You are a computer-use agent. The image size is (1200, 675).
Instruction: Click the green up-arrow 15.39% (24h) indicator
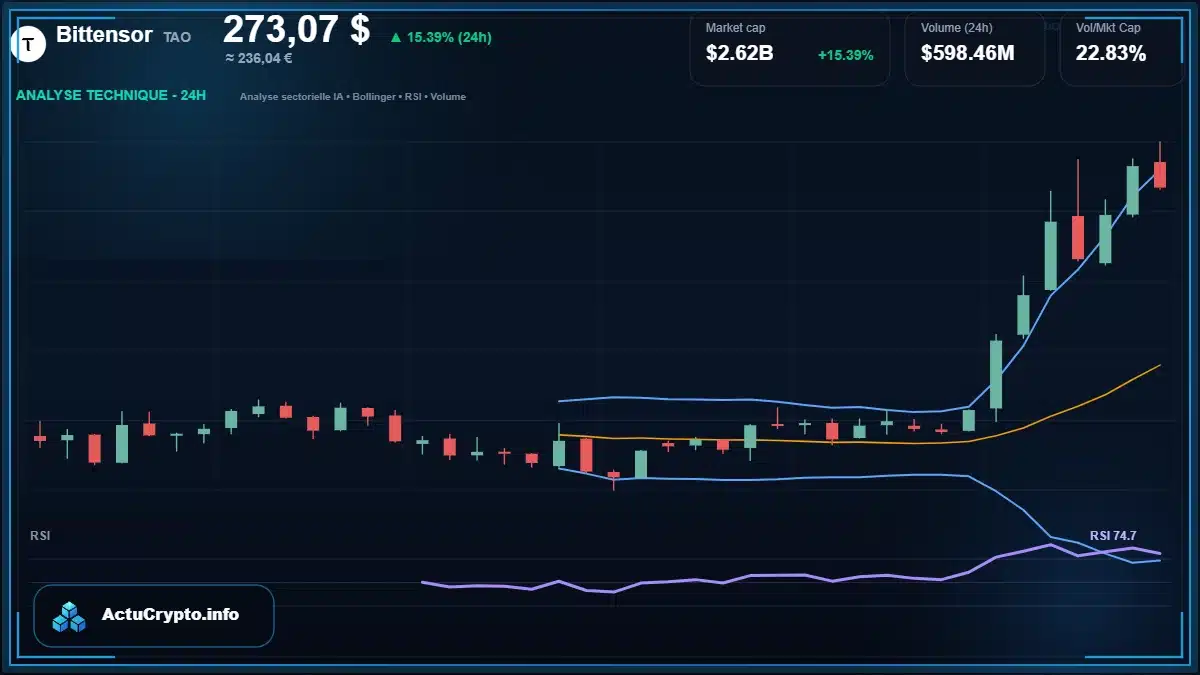[x=441, y=37]
